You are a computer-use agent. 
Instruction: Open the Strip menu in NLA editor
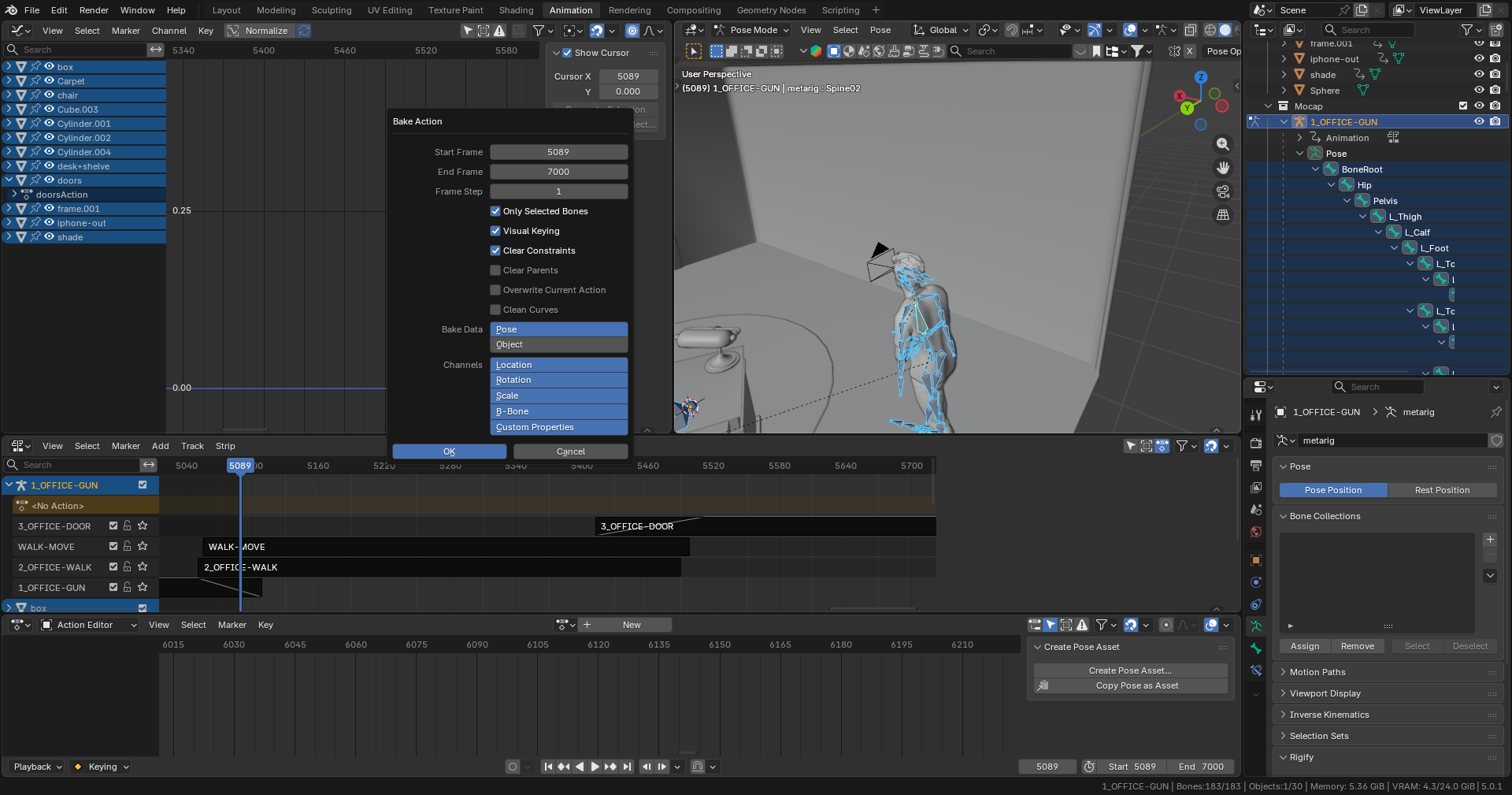(x=225, y=446)
